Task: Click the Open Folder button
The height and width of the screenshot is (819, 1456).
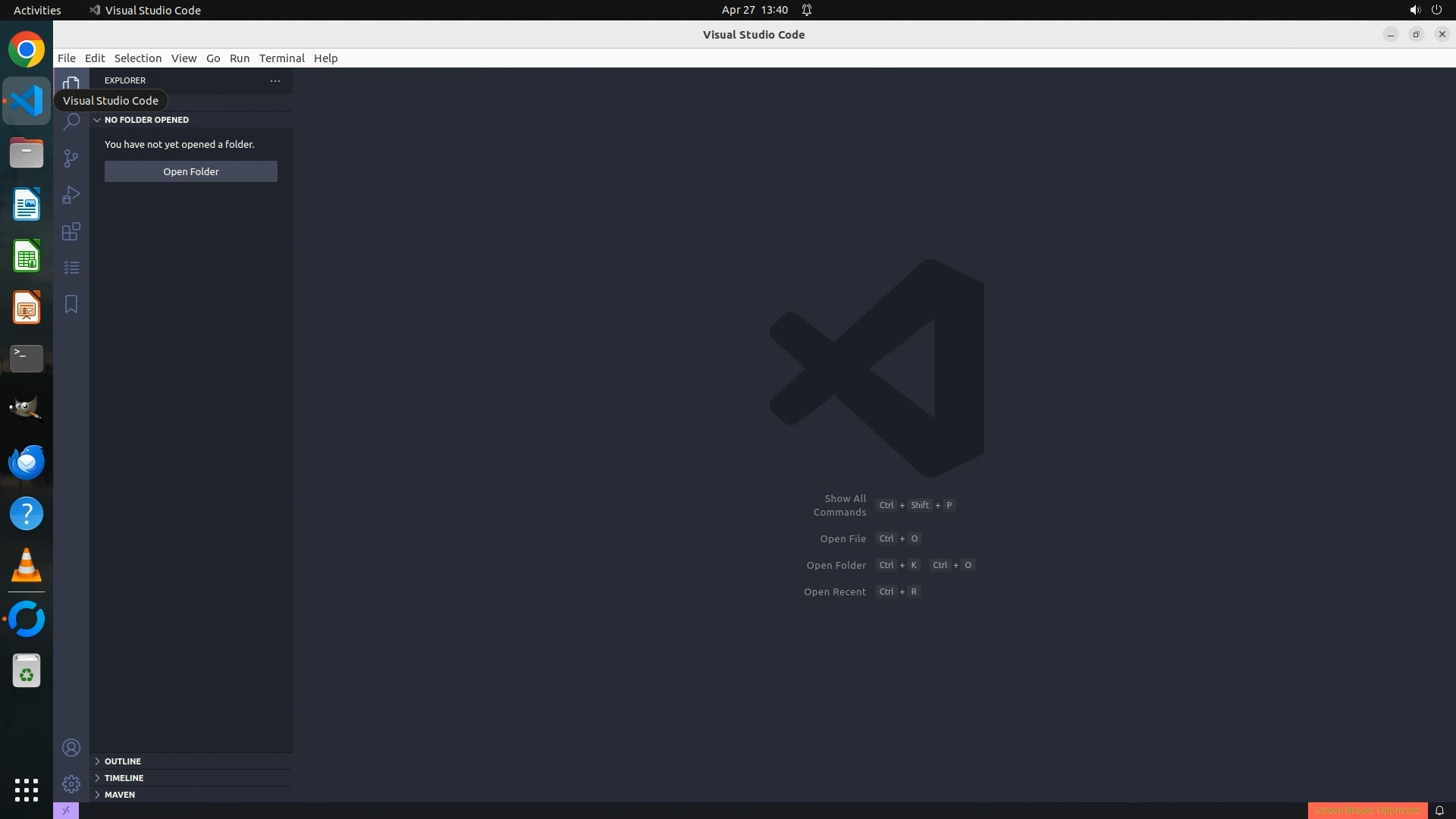Action: [x=191, y=171]
